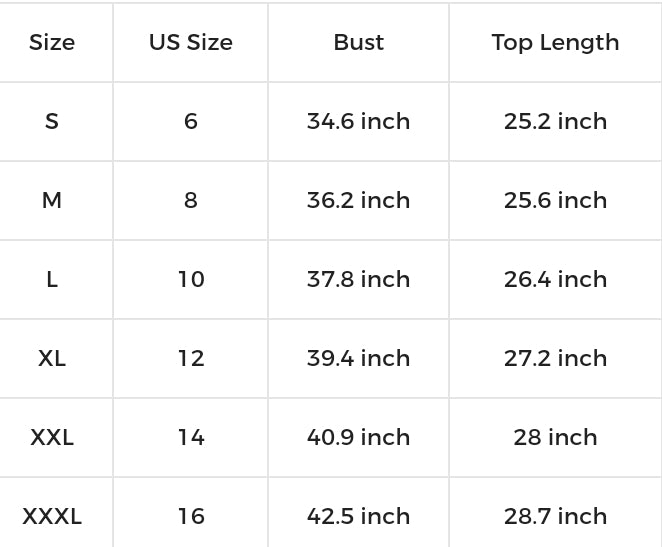Click the US Size column header
This screenshot has height=547, width=662.
coord(191,42)
